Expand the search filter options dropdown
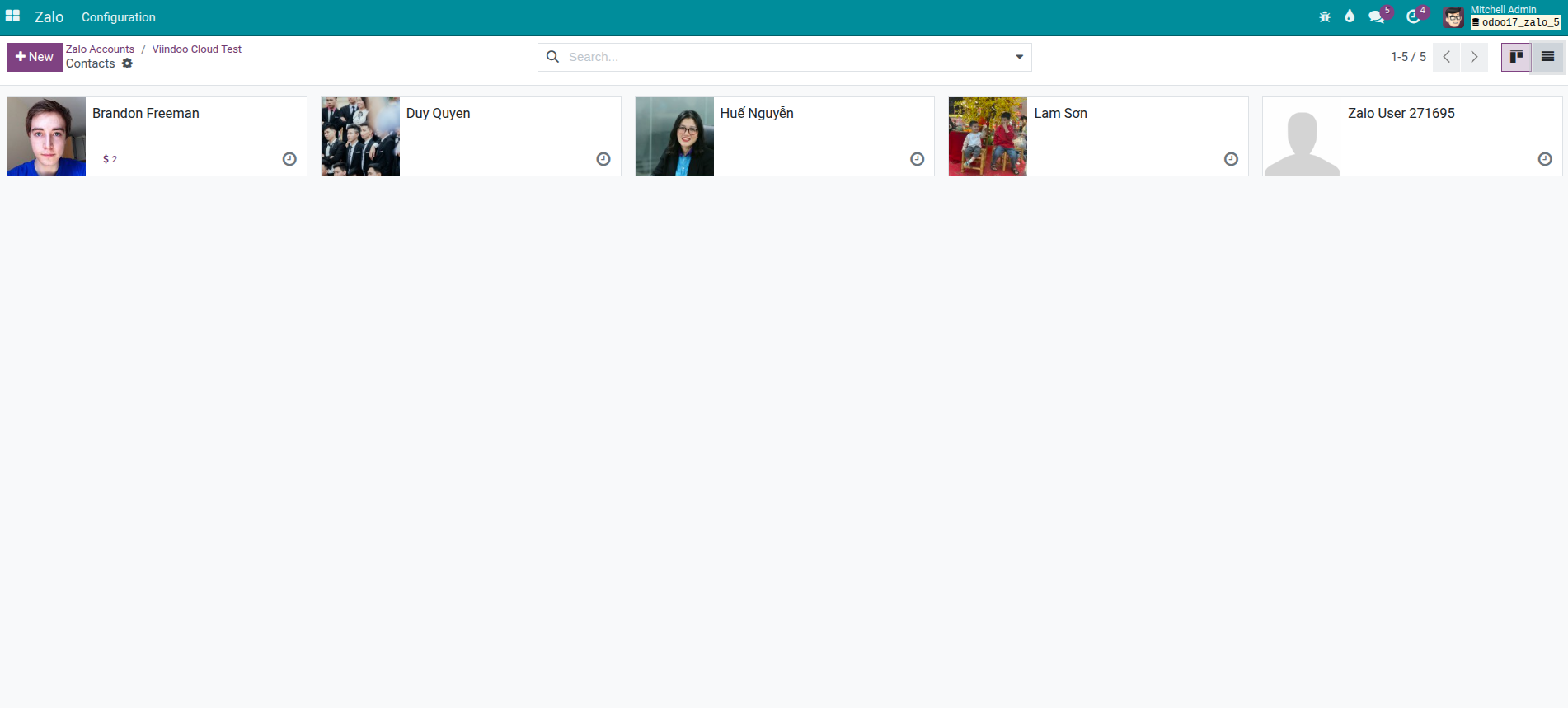This screenshot has width=1568, height=708. tap(1019, 57)
